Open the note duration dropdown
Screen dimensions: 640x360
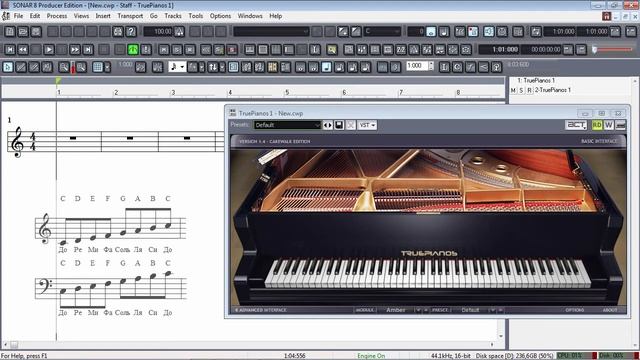[177, 67]
